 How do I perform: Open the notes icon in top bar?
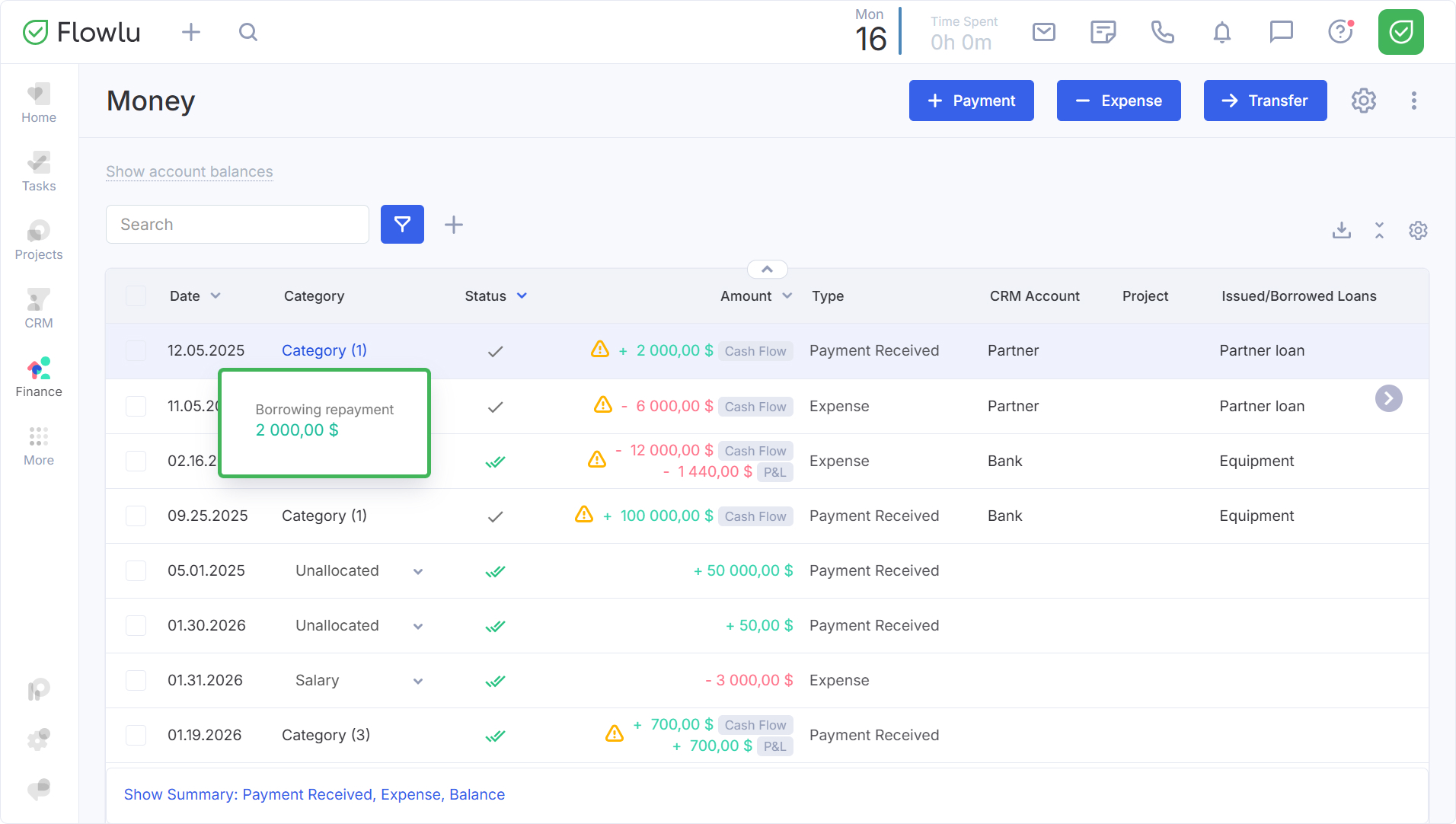click(1103, 32)
